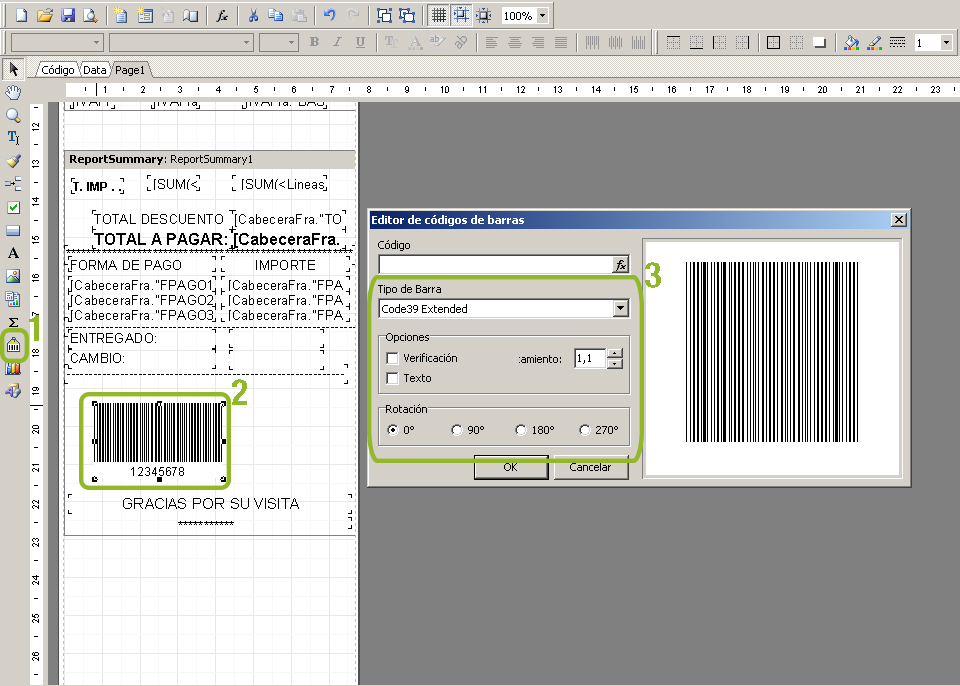Select the arrow pointer tool

pos(13,69)
